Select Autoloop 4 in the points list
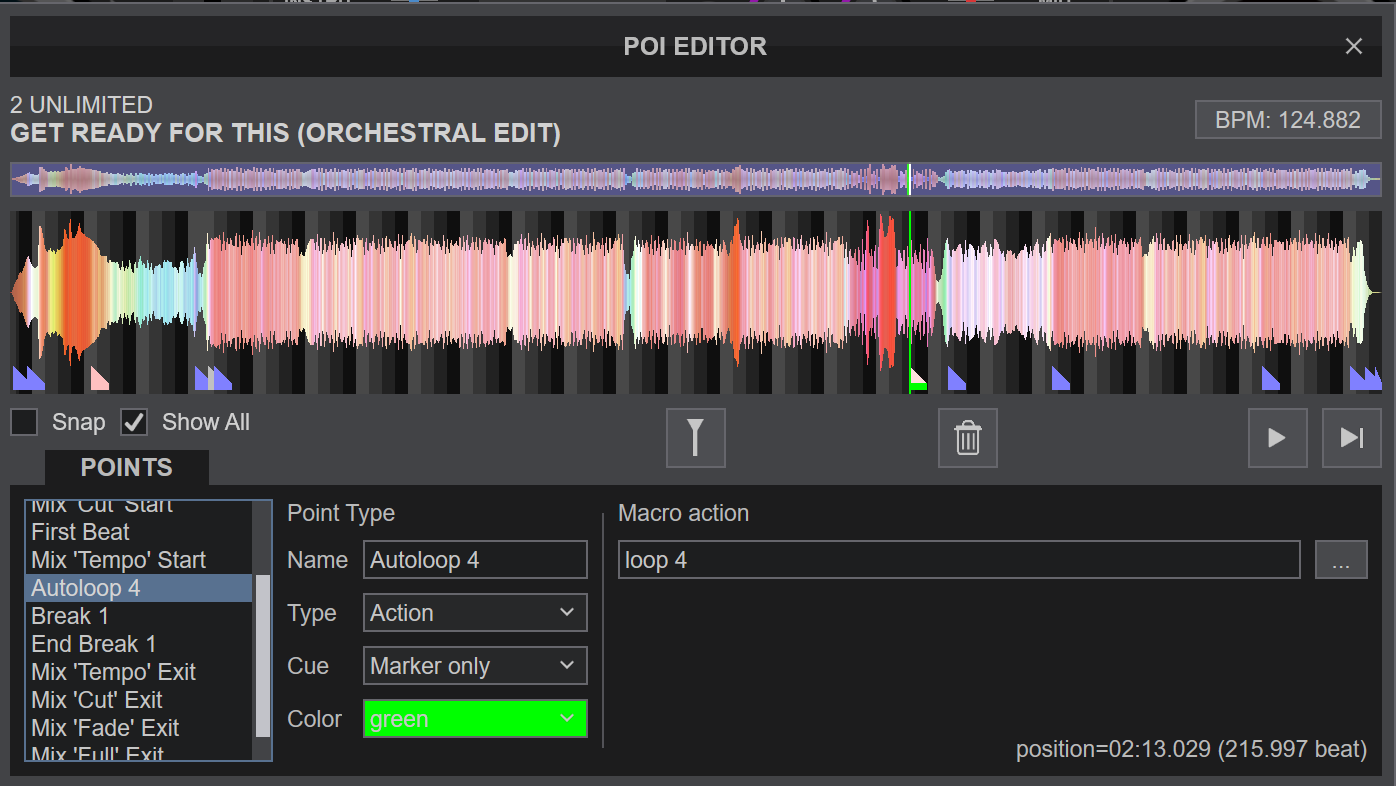The width and height of the screenshot is (1396, 786). (139, 588)
